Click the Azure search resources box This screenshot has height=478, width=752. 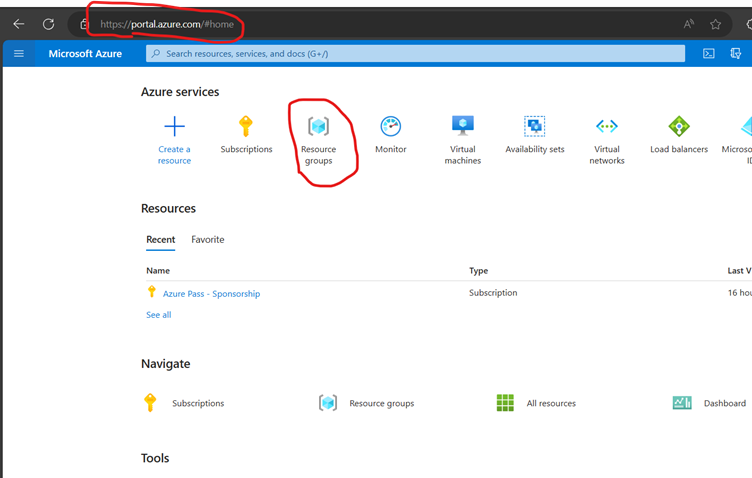[415, 53]
